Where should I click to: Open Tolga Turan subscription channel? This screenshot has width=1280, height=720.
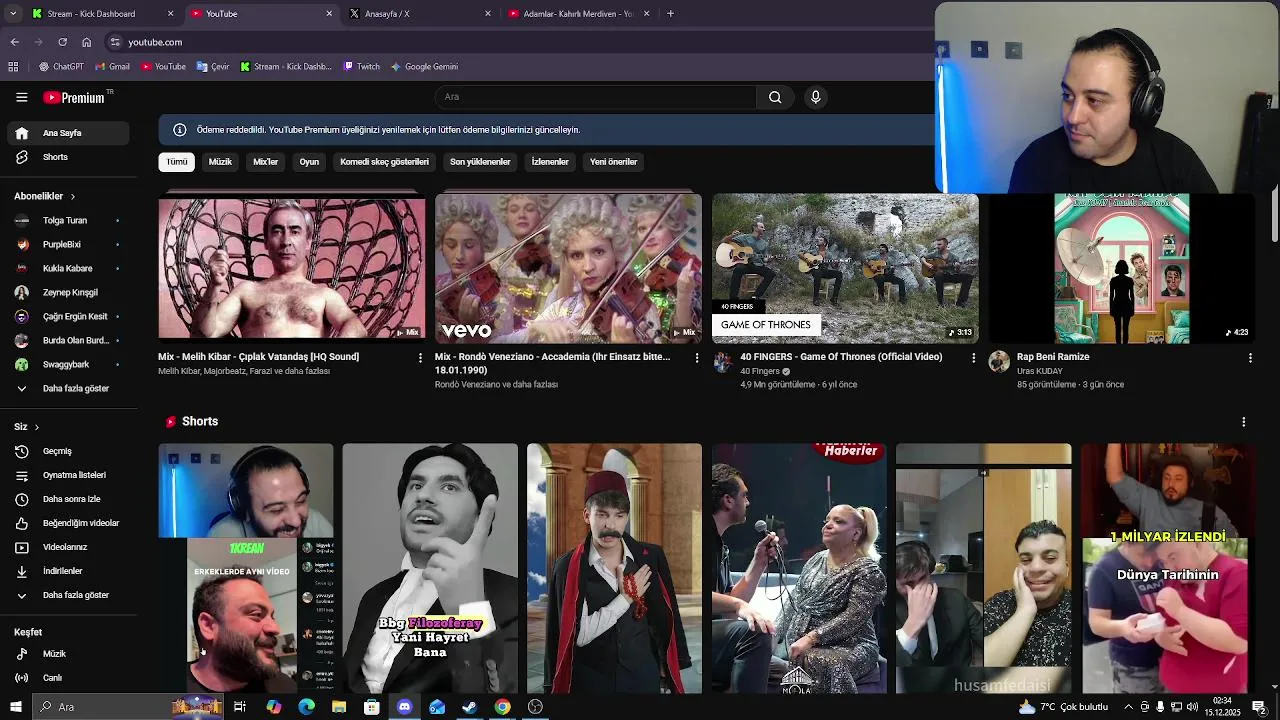pos(66,220)
